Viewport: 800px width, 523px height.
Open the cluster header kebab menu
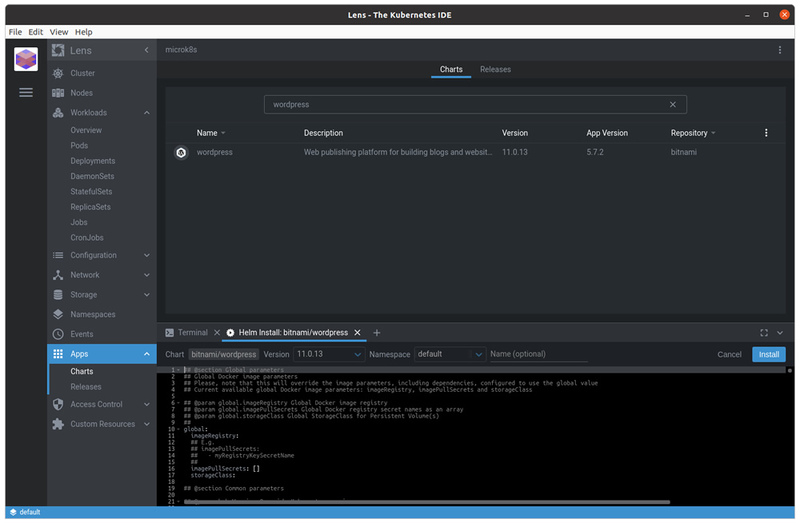coord(779,49)
